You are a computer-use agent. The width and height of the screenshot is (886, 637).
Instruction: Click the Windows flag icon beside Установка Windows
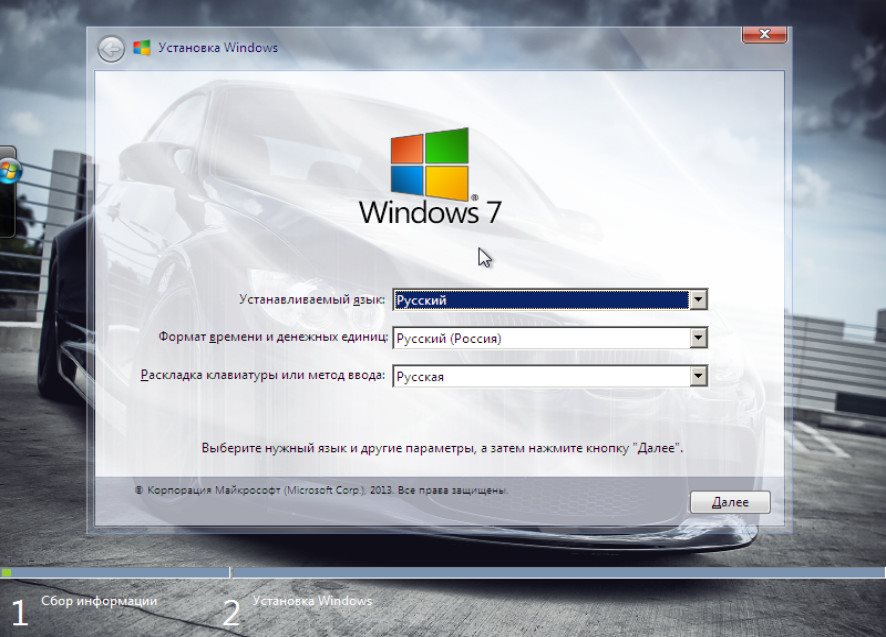point(142,47)
